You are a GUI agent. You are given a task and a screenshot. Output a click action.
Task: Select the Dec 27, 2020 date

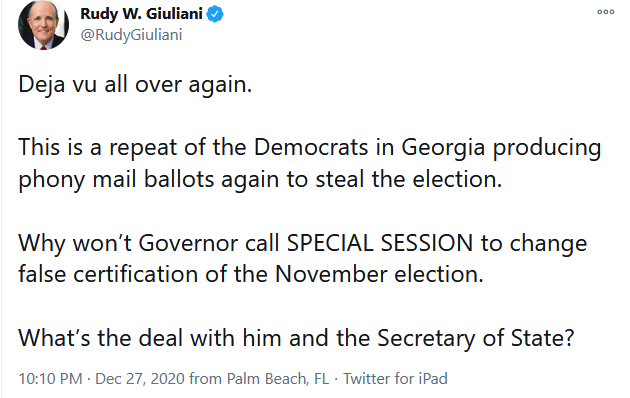(140, 379)
